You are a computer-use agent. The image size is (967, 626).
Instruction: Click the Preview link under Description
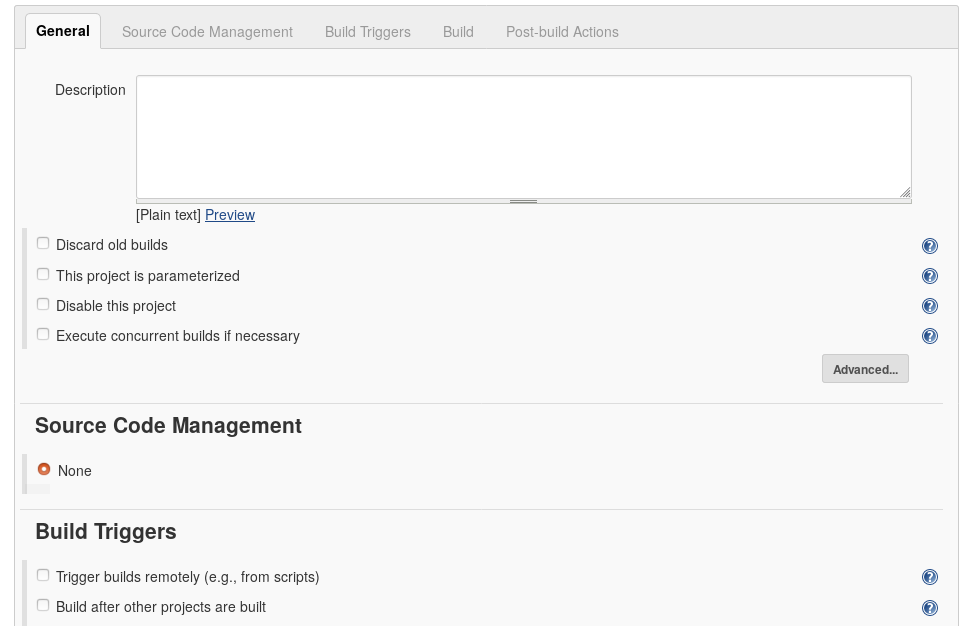pos(229,215)
